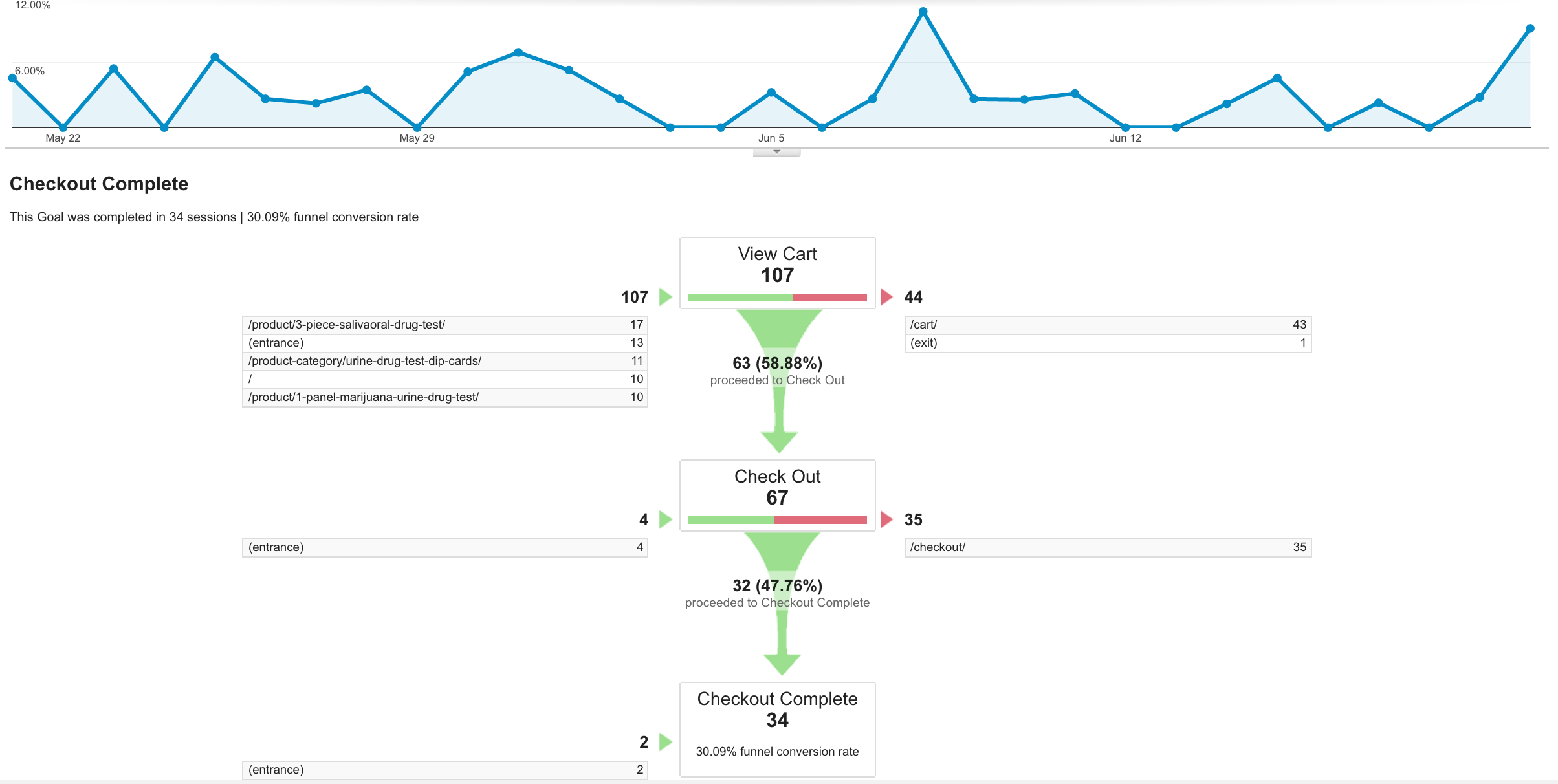This screenshot has width=1558, height=784.
Task: Click green entrance arrow beside Check Out
Action: tap(665, 519)
